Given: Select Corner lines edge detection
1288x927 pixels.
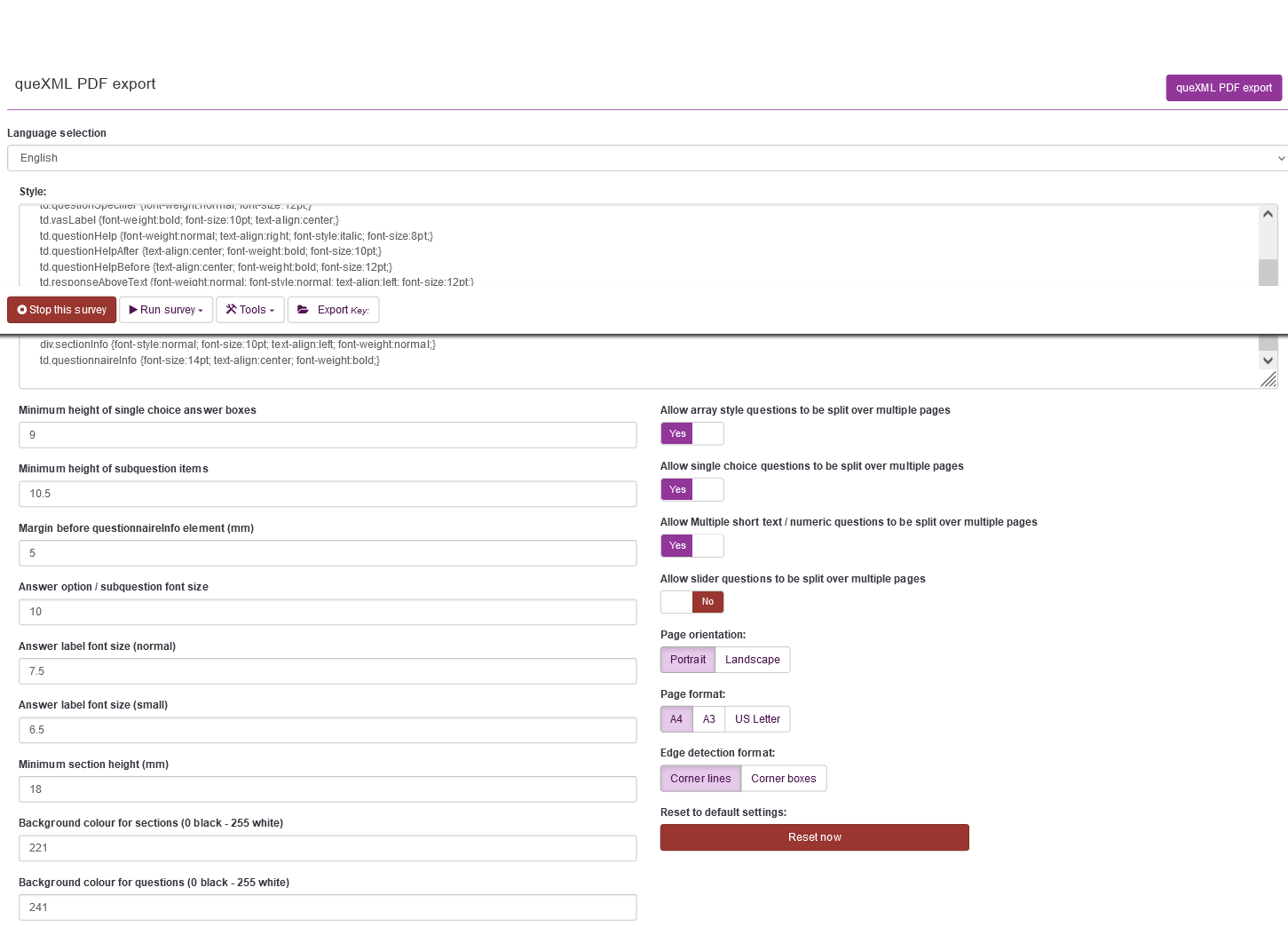Looking at the screenshot, I should coord(700,779).
